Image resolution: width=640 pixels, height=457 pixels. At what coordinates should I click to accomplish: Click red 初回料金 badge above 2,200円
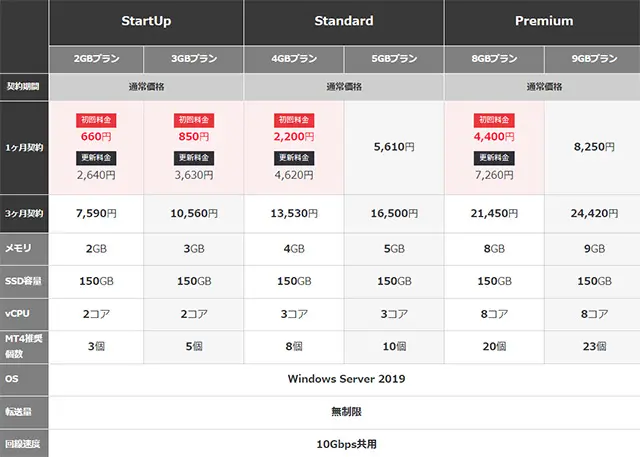(x=294, y=120)
